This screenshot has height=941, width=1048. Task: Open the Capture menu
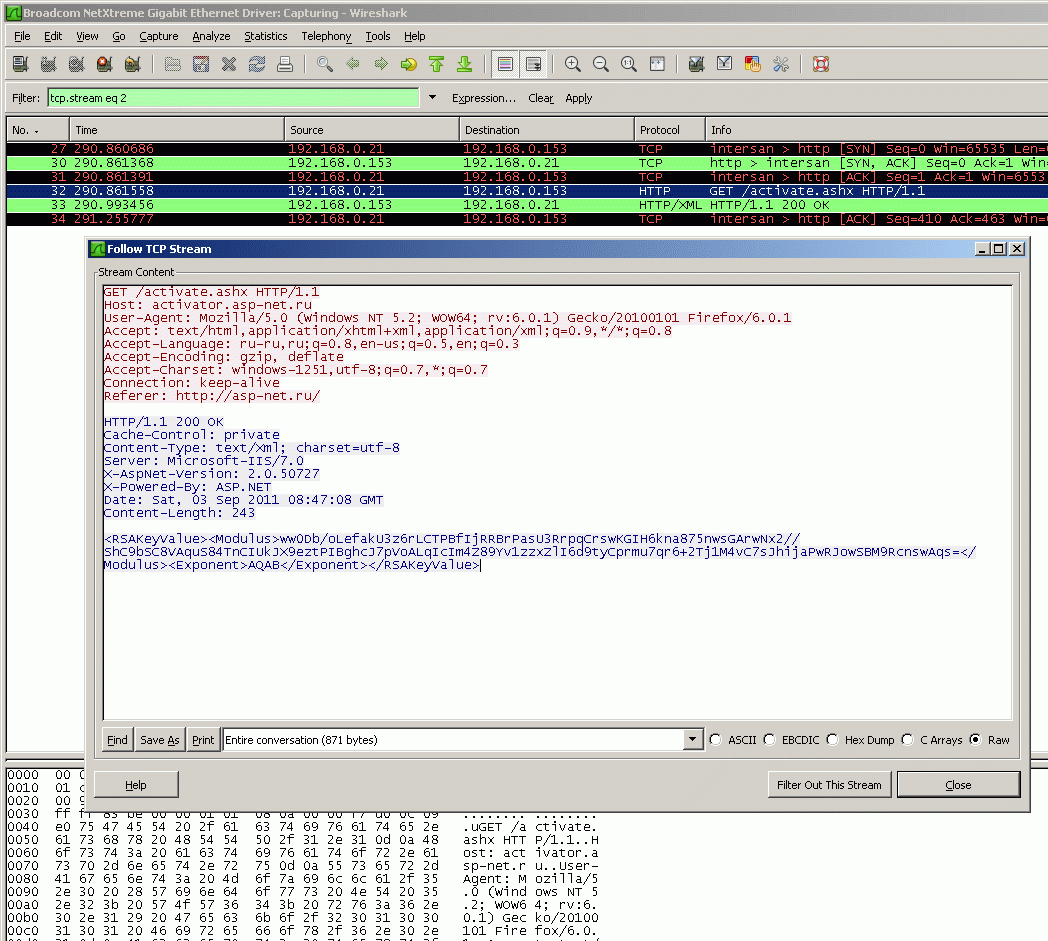[x=158, y=36]
